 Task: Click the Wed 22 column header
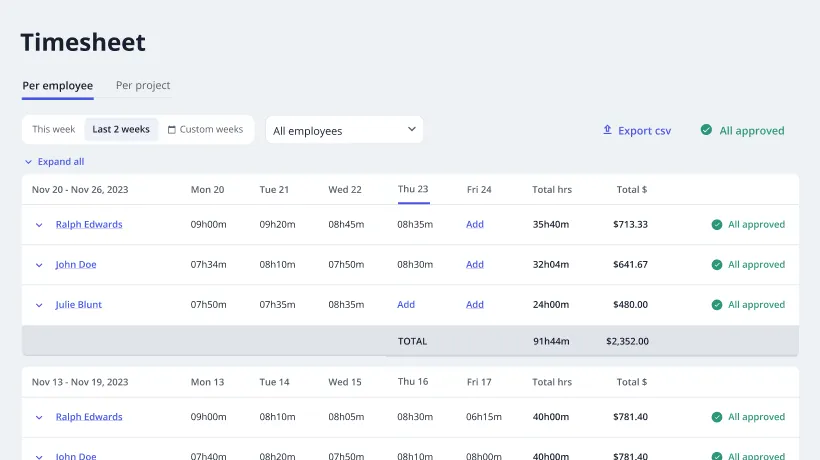pyautogui.click(x=345, y=190)
